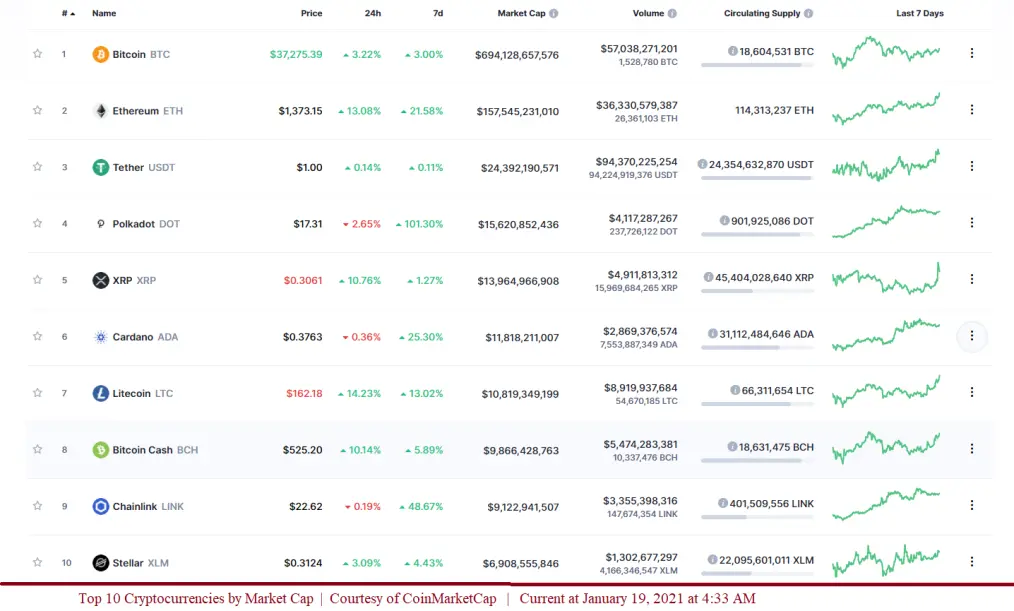The width and height of the screenshot is (1014, 611).
Task: Click info icon beside Tether circulating supply
Action: point(702,164)
